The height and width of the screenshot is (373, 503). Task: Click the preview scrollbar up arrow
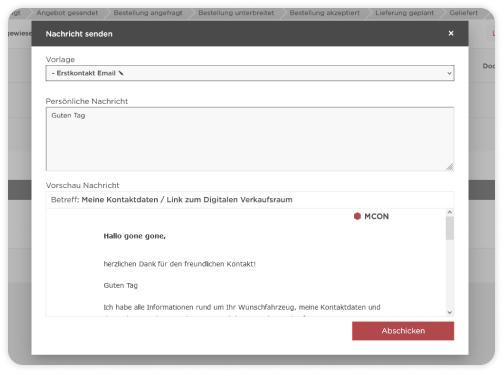coord(450,212)
